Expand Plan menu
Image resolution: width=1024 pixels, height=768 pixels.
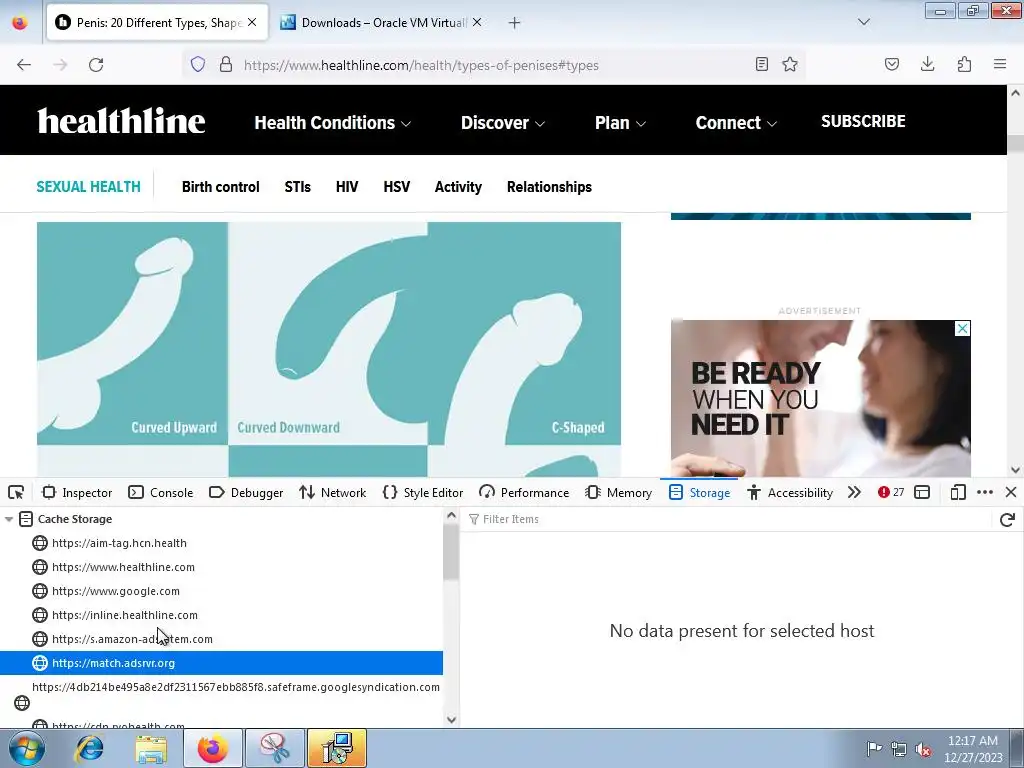click(x=620, y=123)
